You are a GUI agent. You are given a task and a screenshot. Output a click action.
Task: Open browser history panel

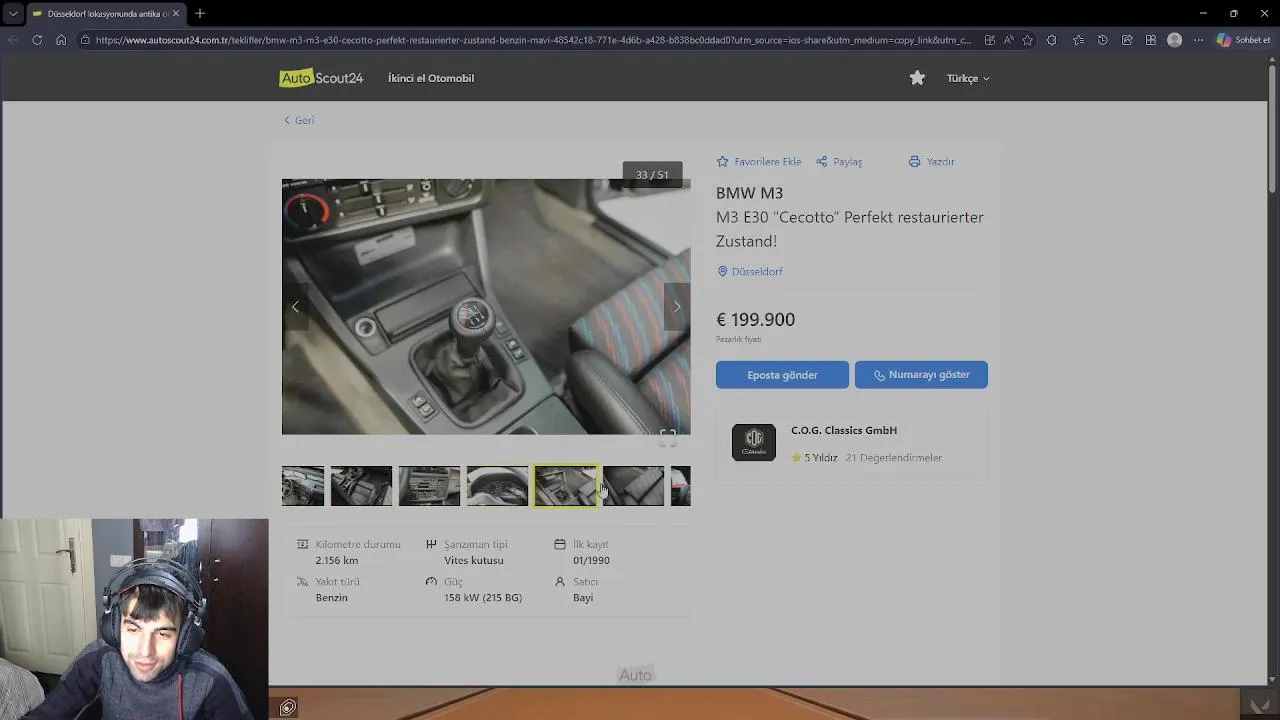click(x=1102, y=40)
